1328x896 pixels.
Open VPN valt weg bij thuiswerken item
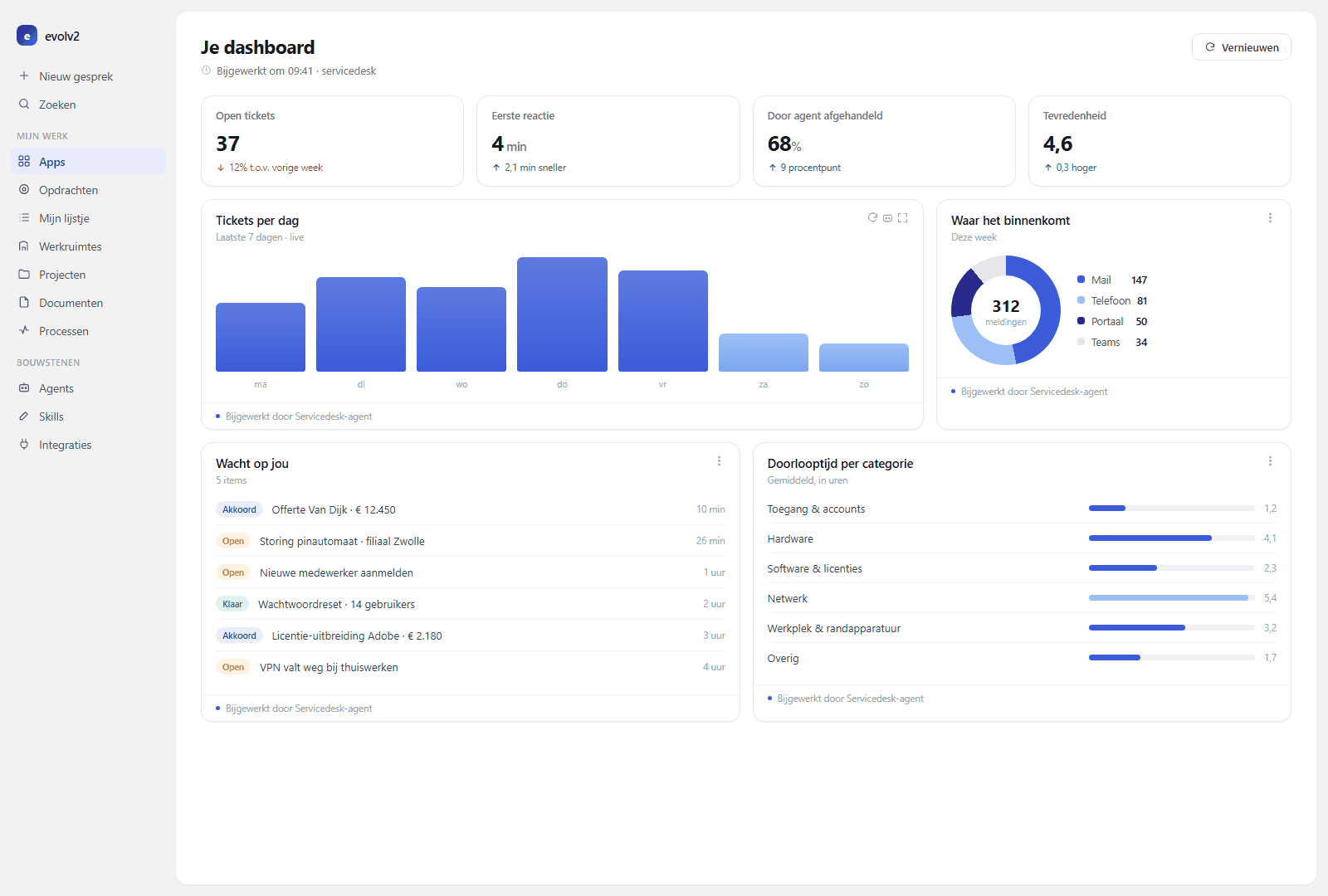point(471,667)
